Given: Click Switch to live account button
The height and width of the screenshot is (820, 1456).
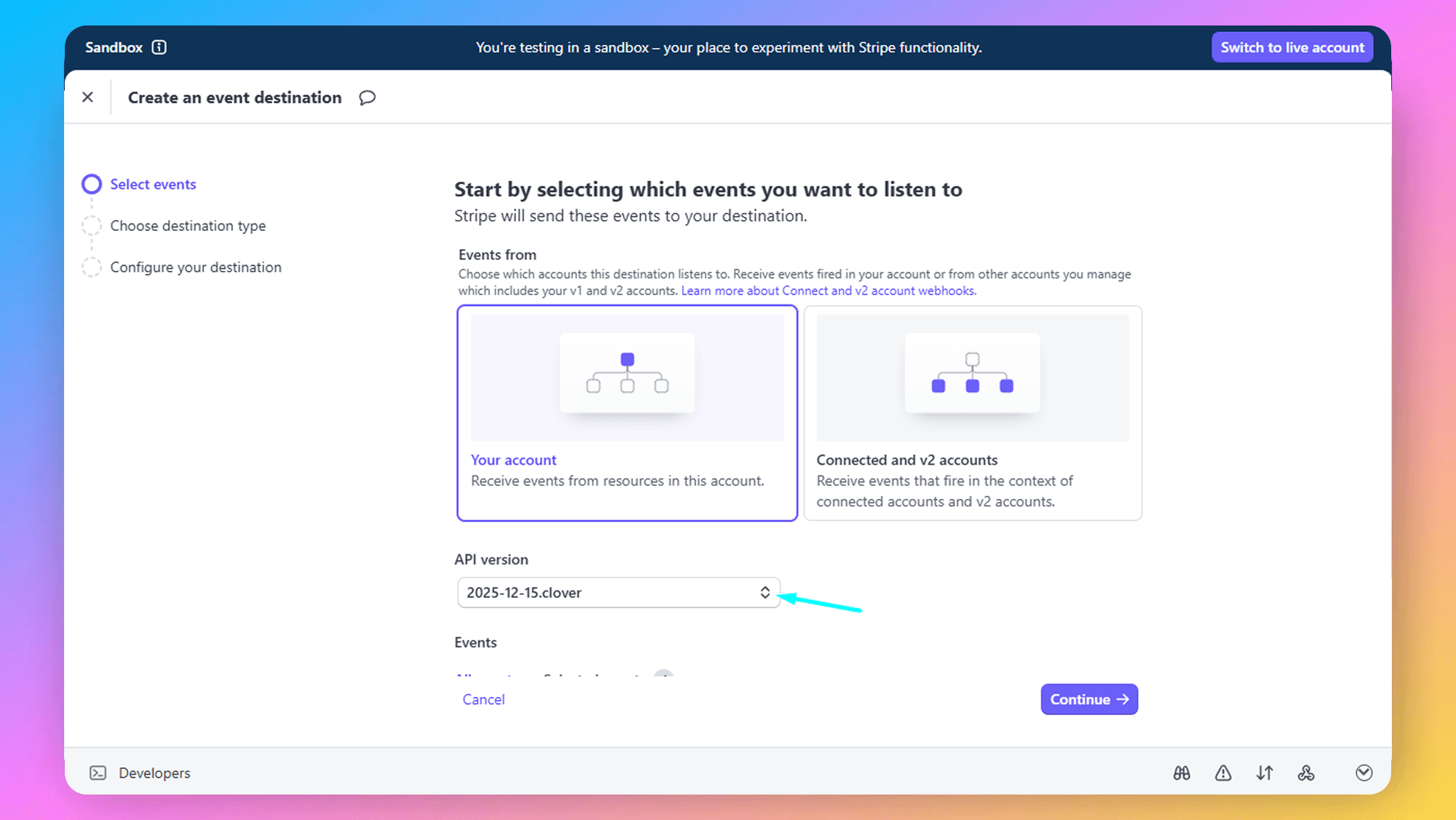Looking at the screenshot, I should 1291,47.
